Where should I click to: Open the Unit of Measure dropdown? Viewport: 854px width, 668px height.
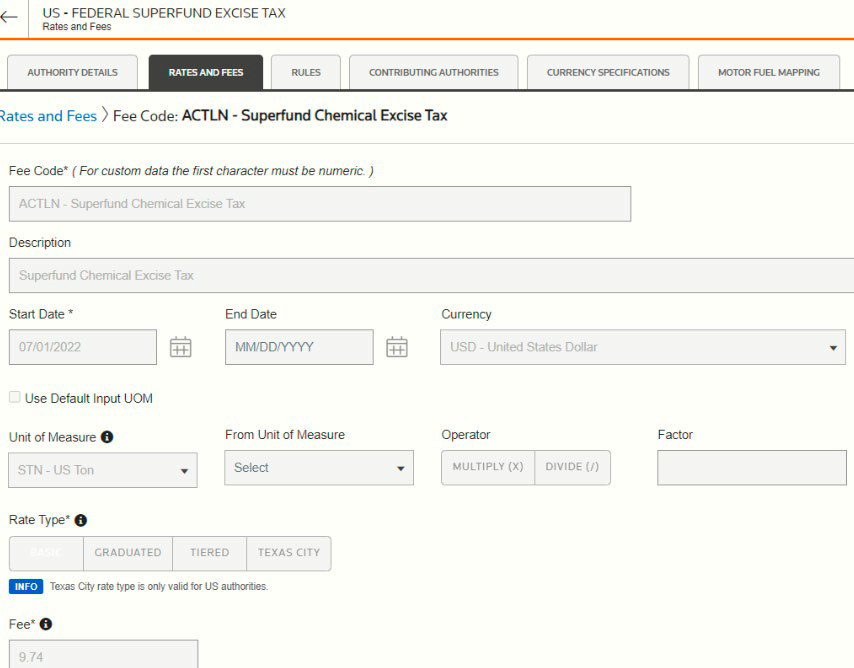point(103,470)
